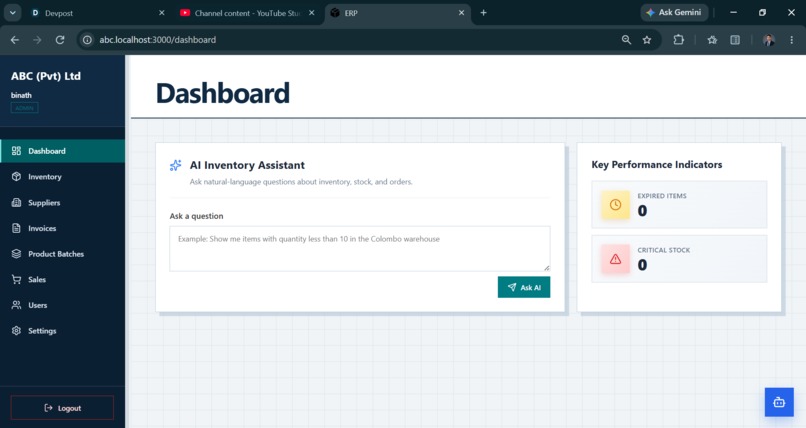
Task: Click the Sales cart icon
Action: click(16, 280)
